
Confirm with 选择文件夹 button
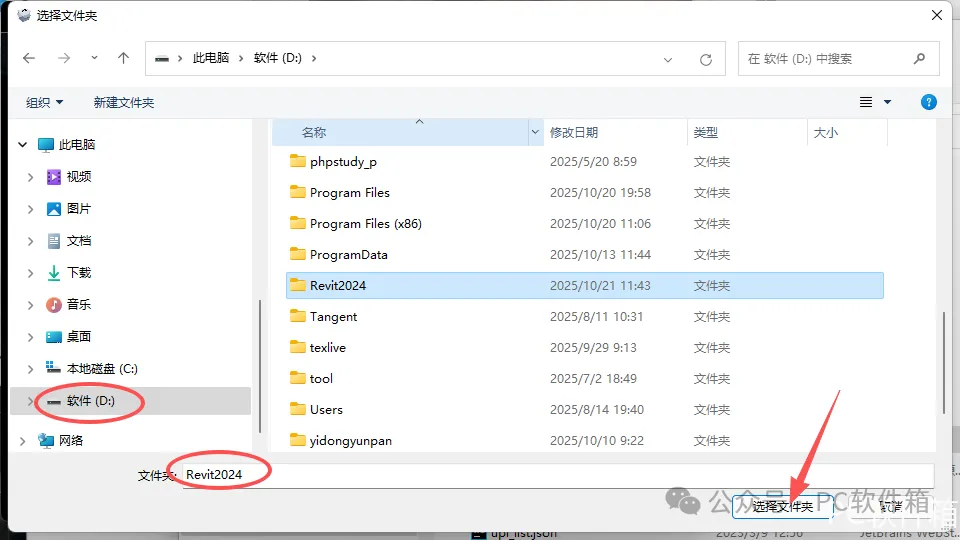[x=782, y=507]
